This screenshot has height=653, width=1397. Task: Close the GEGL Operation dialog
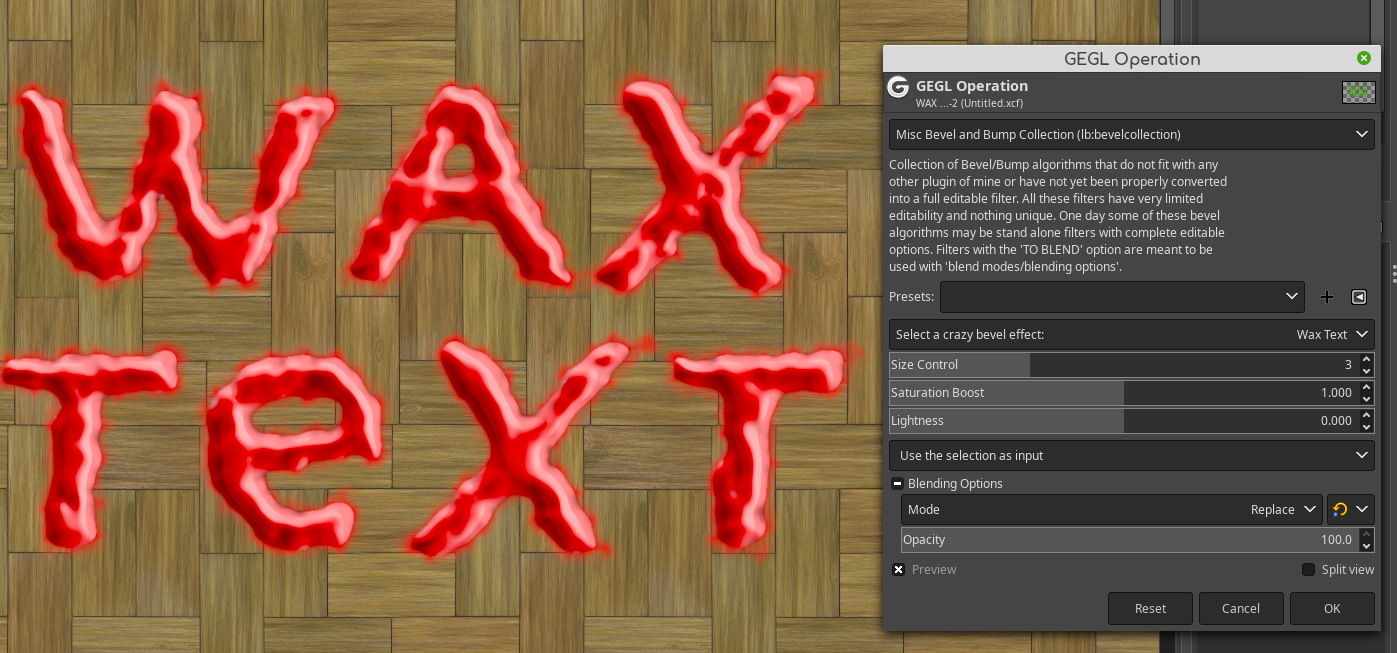tap(1364, 59)
